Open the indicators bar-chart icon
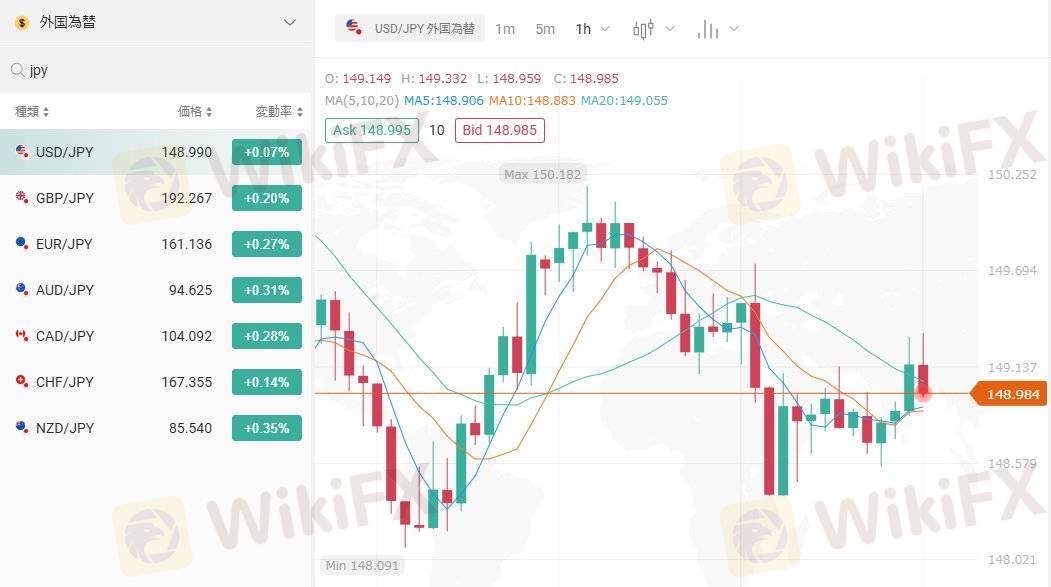 click(708, 29)
